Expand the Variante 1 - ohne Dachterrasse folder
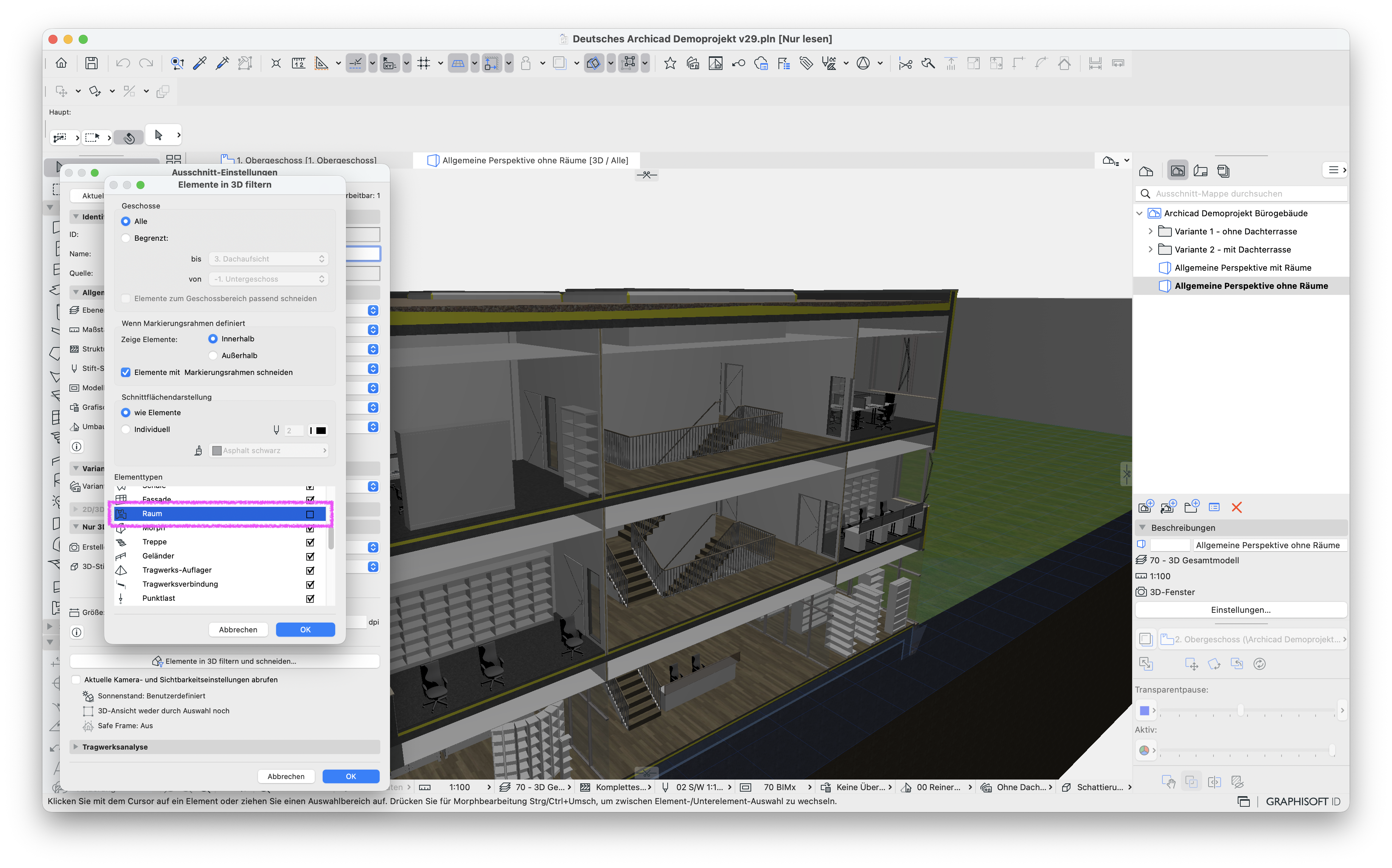 (x=1150, y=231)
